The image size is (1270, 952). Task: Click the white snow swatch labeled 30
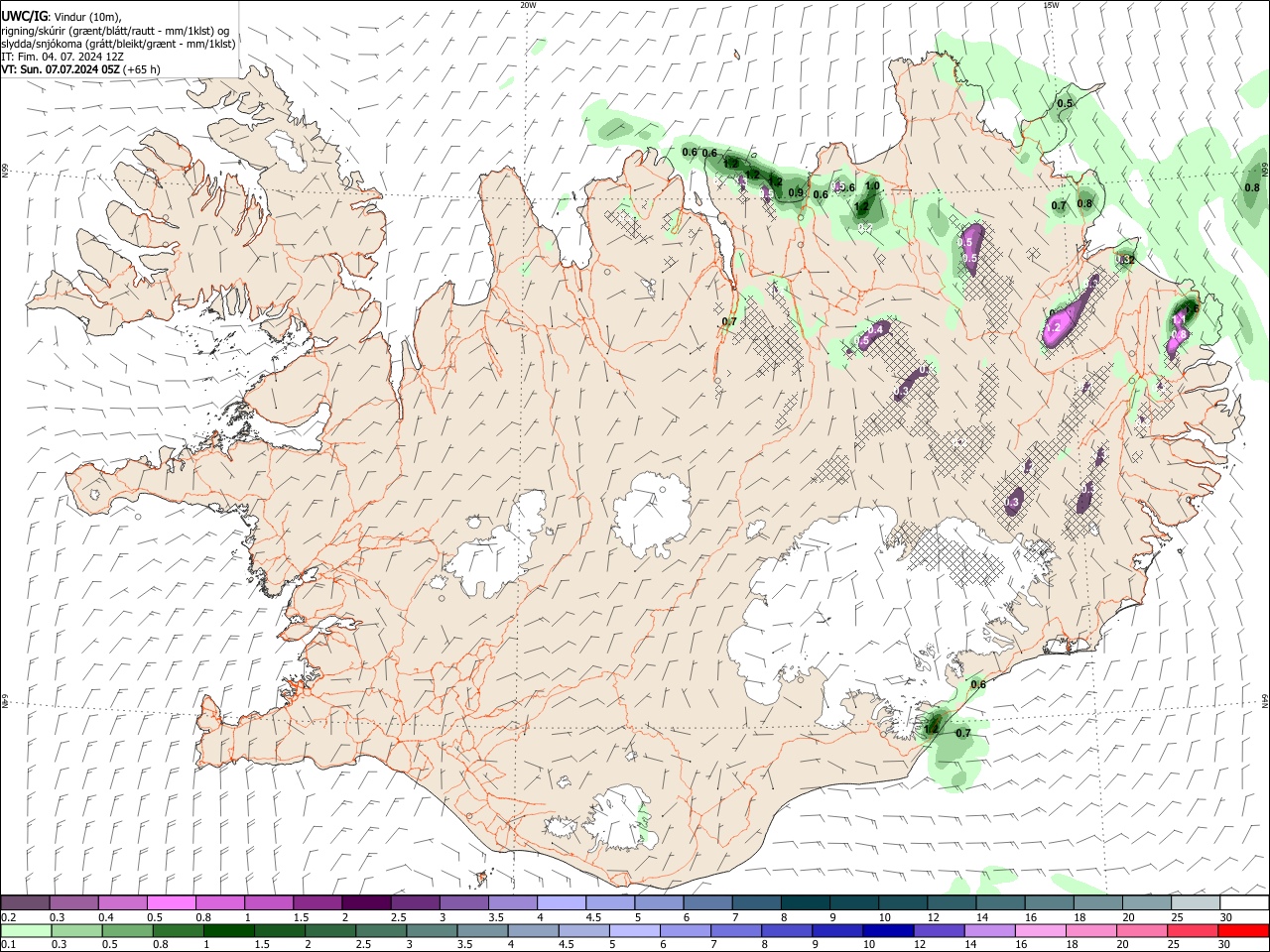pos(1243,903)
